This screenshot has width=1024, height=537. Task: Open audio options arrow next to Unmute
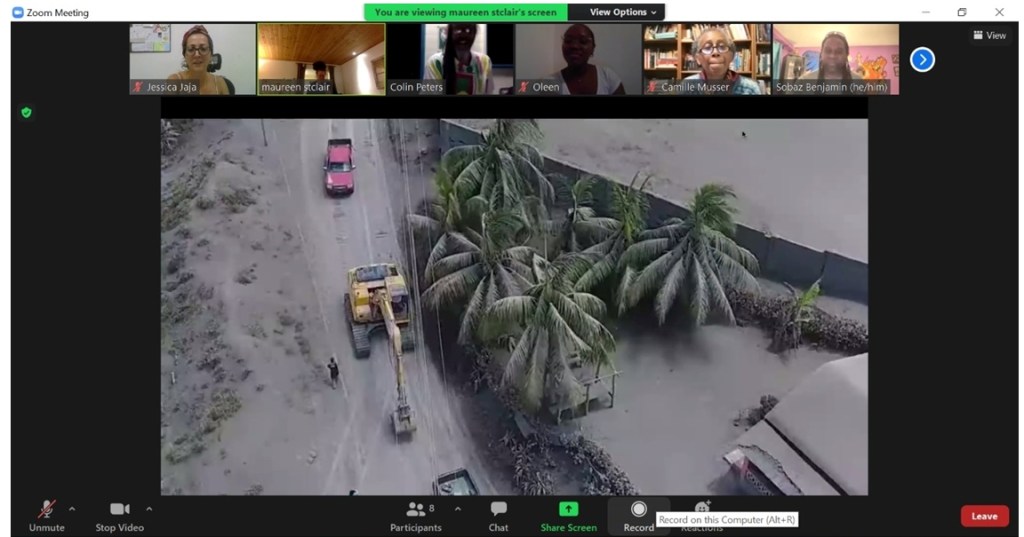pos(72,509)
